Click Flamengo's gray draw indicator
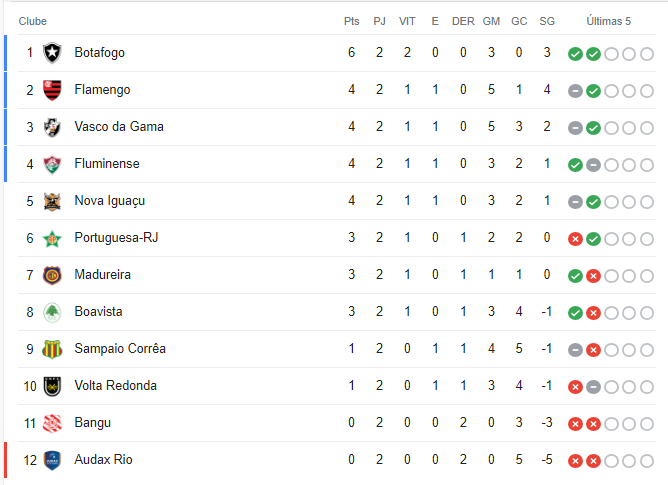 575,91
